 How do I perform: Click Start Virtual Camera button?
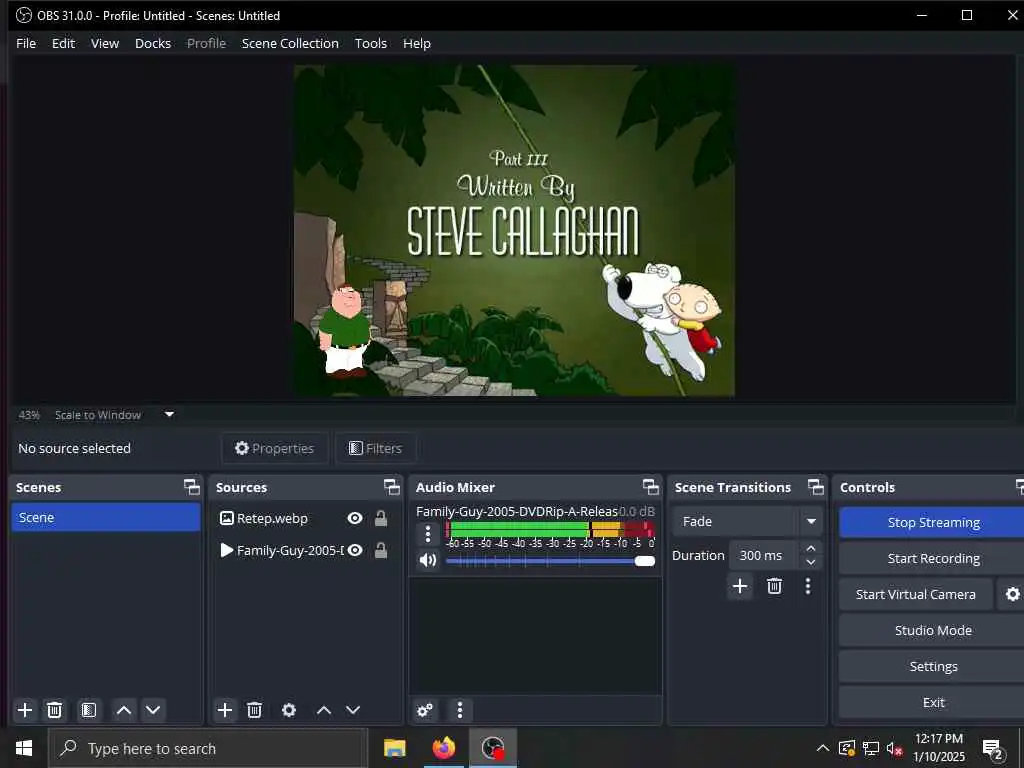click(916, 594)
